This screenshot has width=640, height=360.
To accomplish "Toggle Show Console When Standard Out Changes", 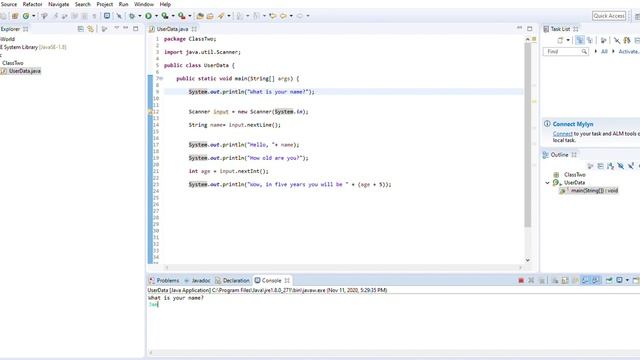I will (585, 280).
